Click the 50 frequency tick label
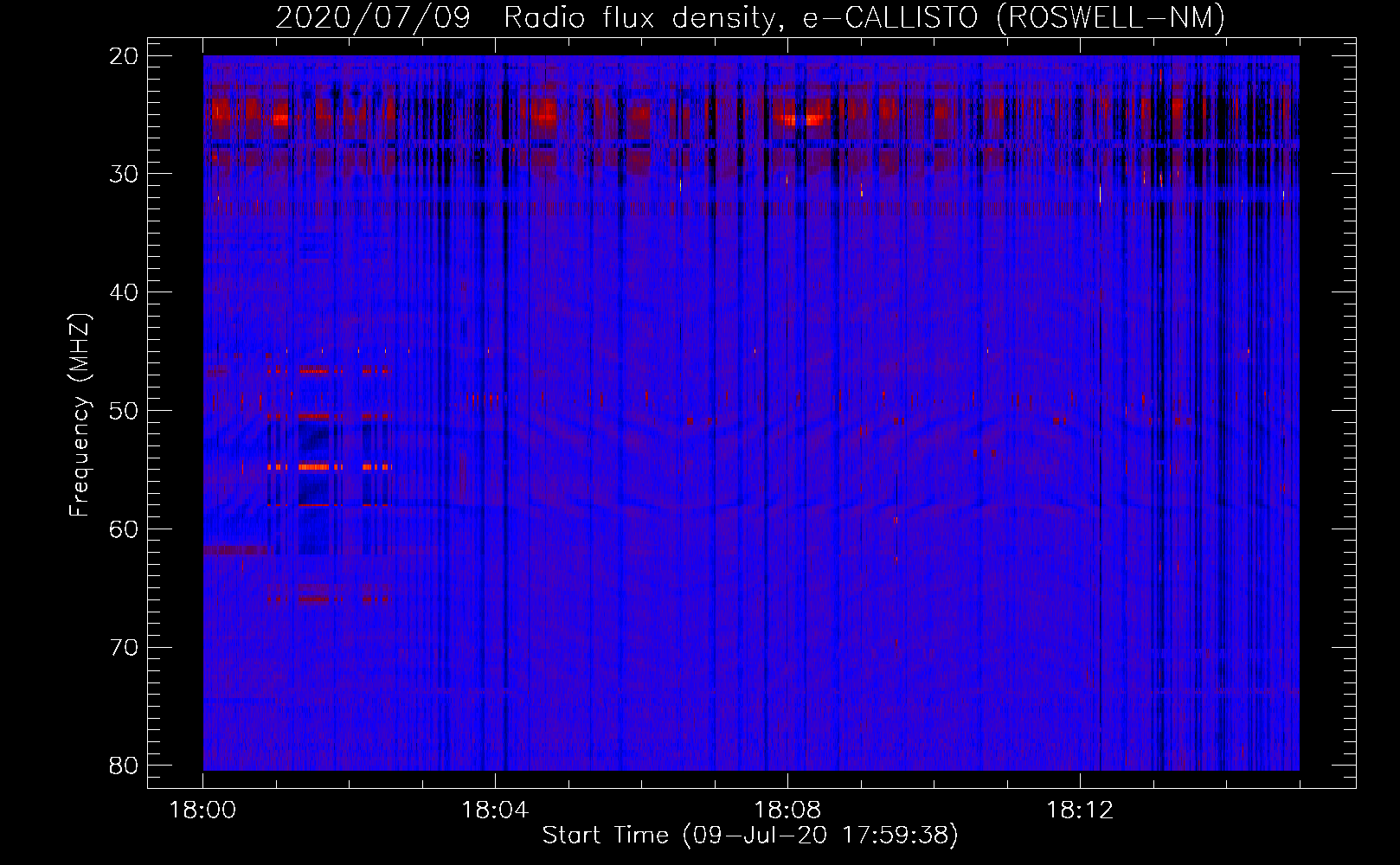Image resolution: width=1400 pixels, height=865 pixels. pyautogui.click(x=125, y=411)
